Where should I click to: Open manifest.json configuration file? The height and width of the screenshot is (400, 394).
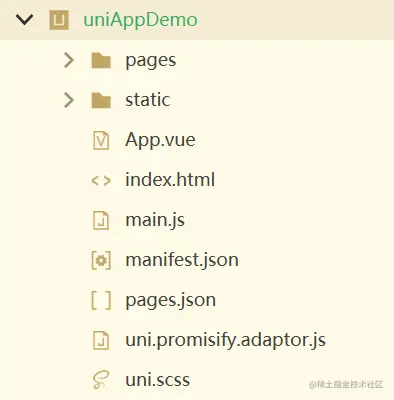182,260
